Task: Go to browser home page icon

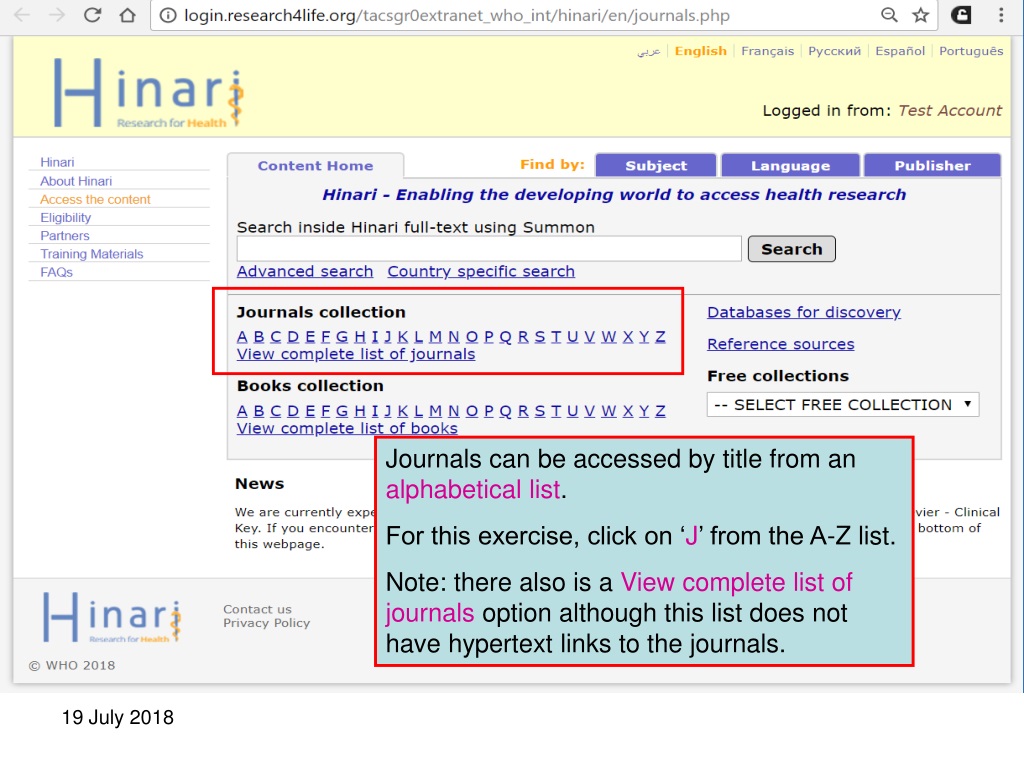Action: [127, 15]
